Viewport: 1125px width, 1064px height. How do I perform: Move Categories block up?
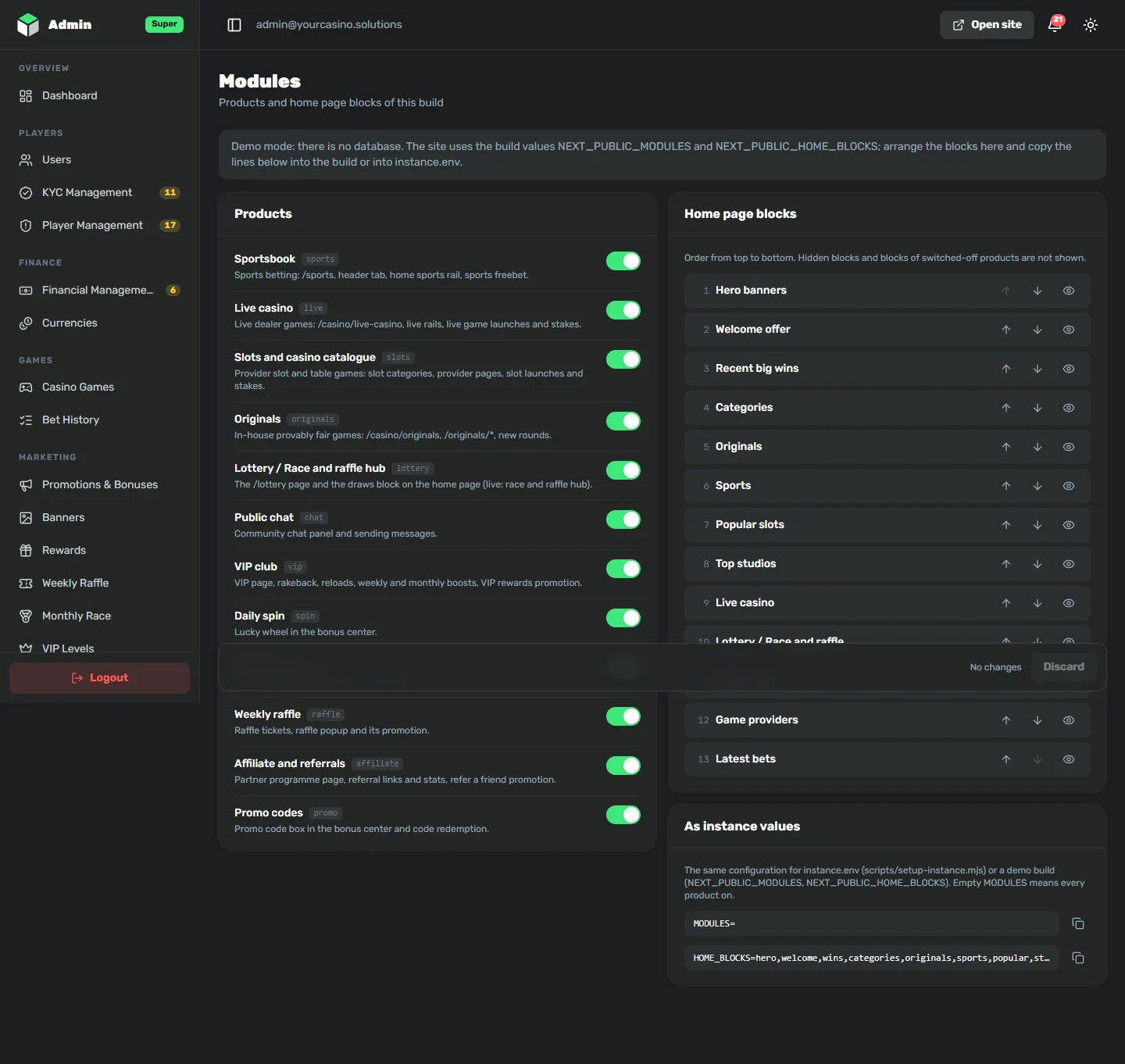1006,408
